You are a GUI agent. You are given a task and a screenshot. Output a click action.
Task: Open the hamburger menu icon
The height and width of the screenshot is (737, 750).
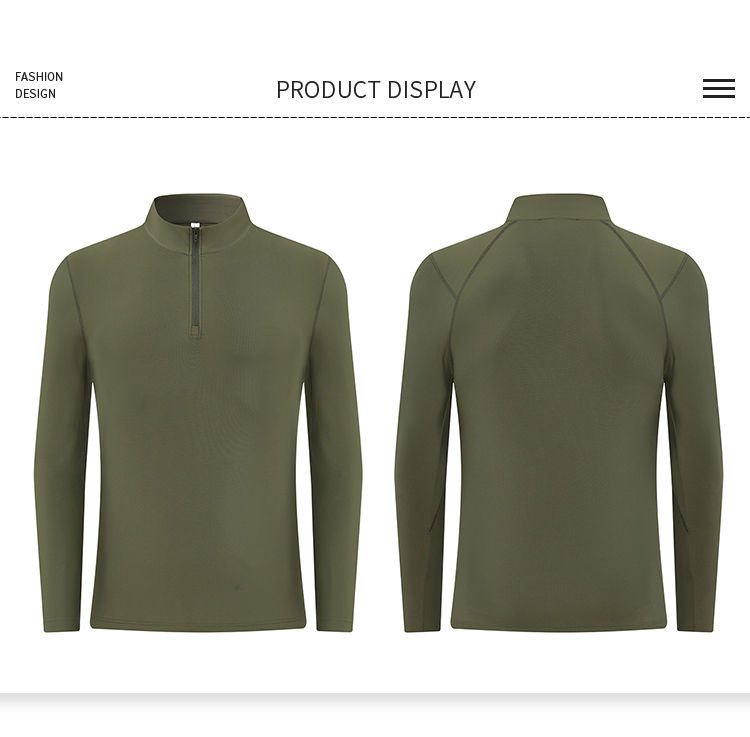click(718, 88)
